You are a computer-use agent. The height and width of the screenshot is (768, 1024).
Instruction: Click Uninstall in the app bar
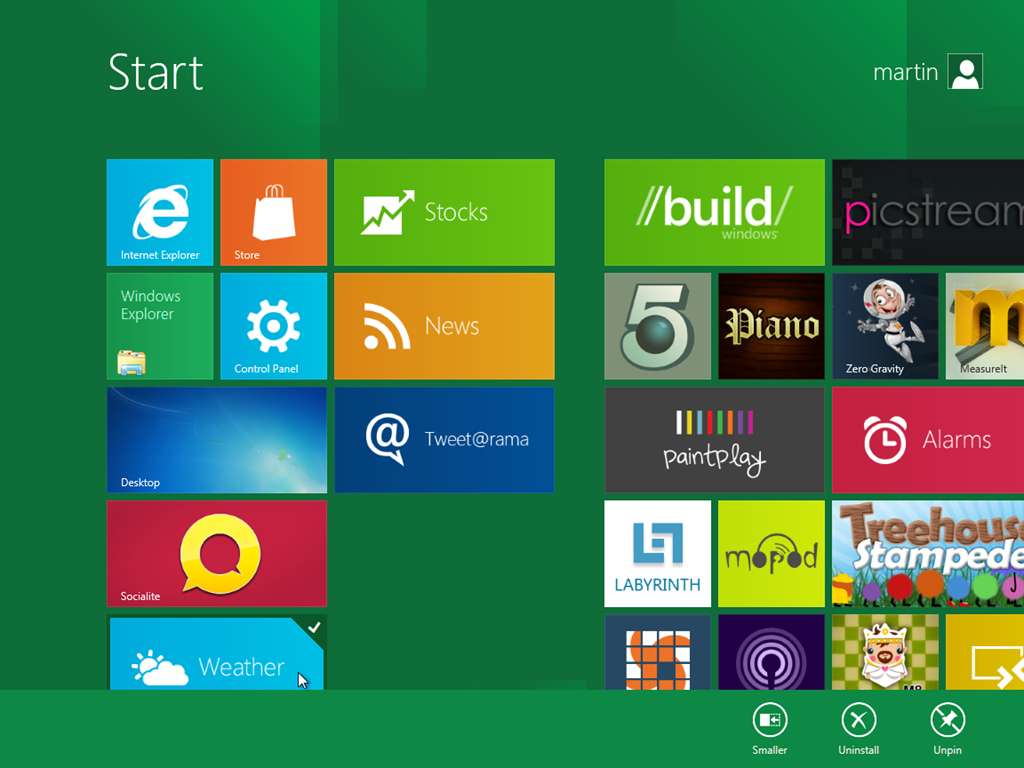pyautogui.click(x=859, y=729)
